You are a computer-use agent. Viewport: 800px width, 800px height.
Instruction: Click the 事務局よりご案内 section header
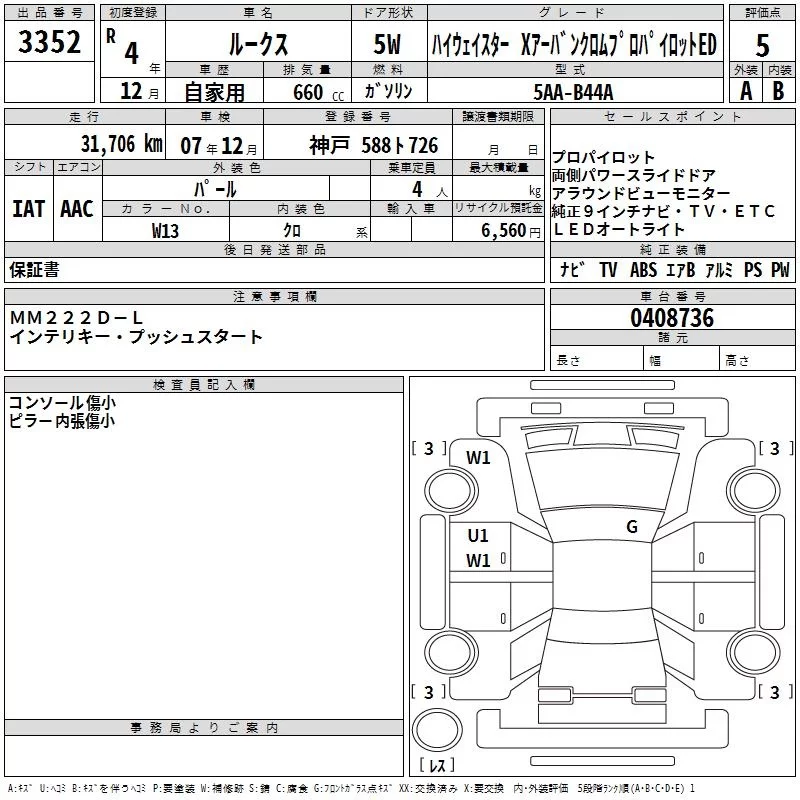(x=204, y=728)
